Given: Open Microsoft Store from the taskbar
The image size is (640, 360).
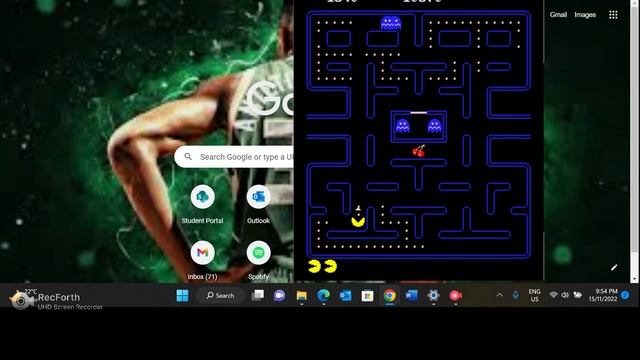Looking at the screenshot, I should coord(367,295).
